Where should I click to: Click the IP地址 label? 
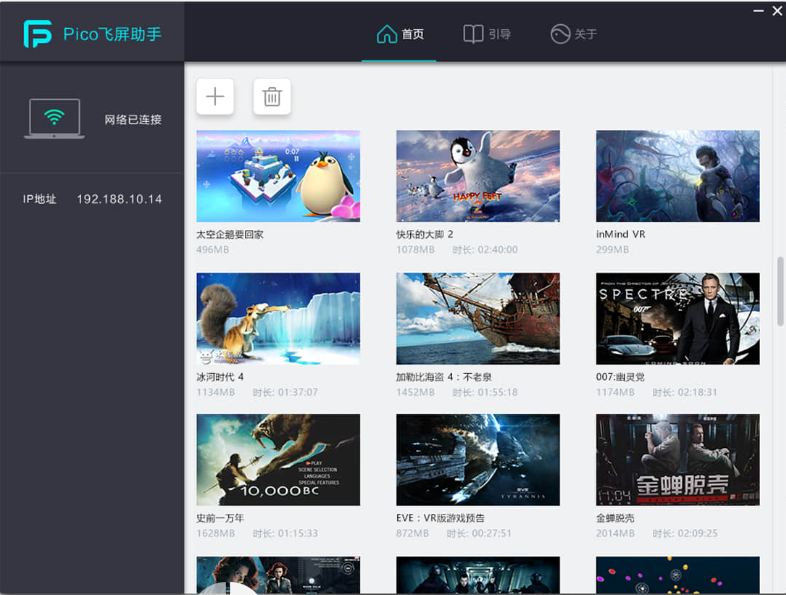tap(39, 200)
